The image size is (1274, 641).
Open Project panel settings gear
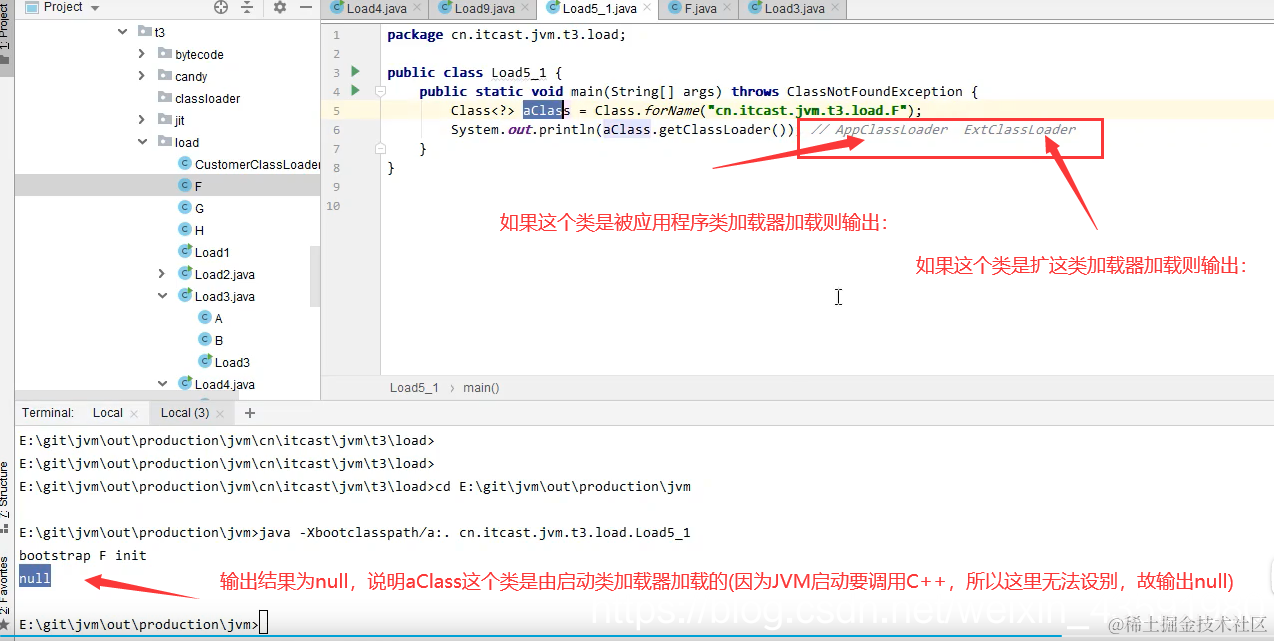tap(279, 7)
